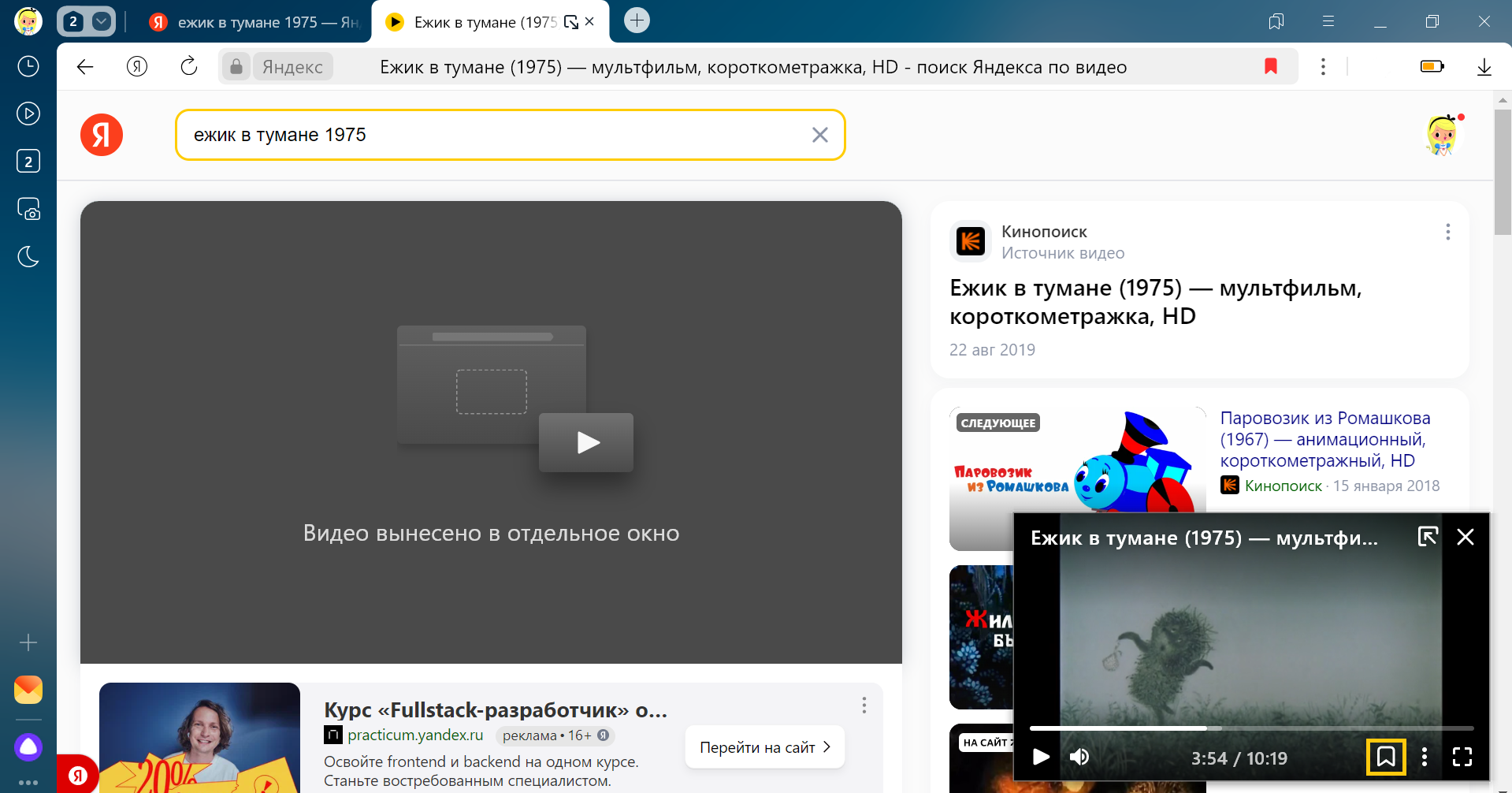Open 'Паровозик из Ромашкова' video link
This screenshot has width=1512, height=793.
pyautogui.click(x=1324, y=439)
